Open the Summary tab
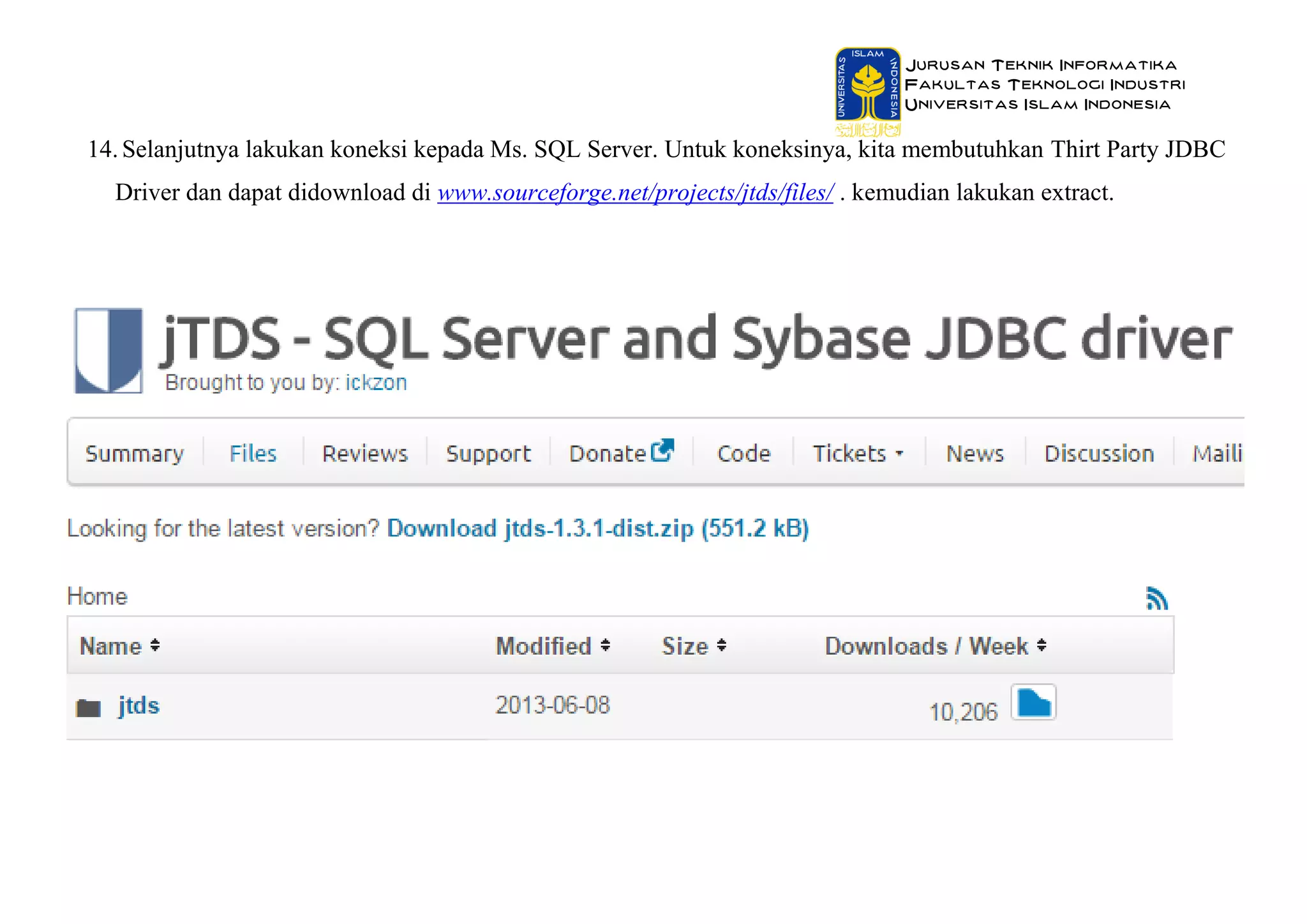 [135, 453]
